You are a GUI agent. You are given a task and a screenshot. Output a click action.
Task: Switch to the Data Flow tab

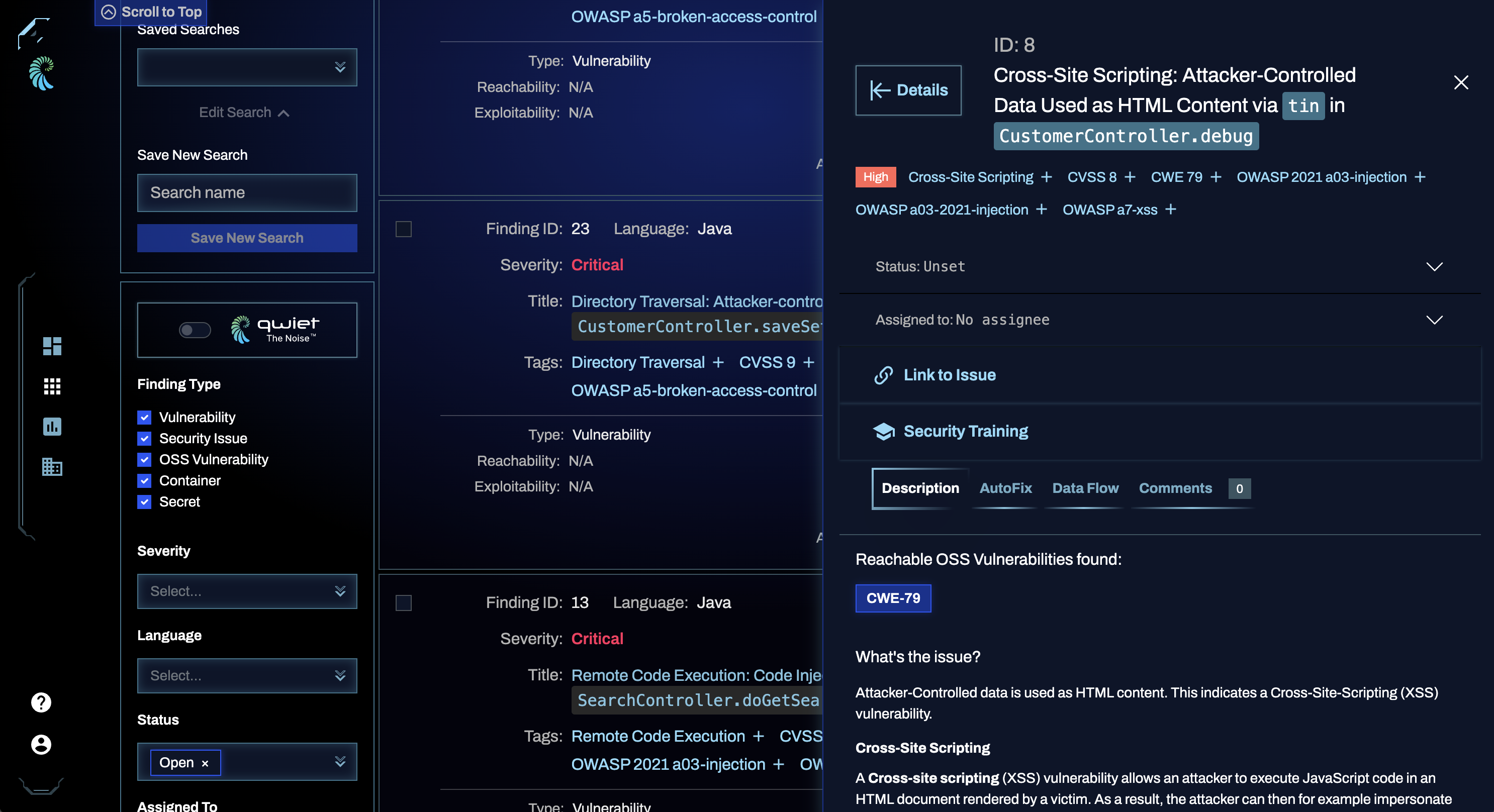(x=1085, y=488)
